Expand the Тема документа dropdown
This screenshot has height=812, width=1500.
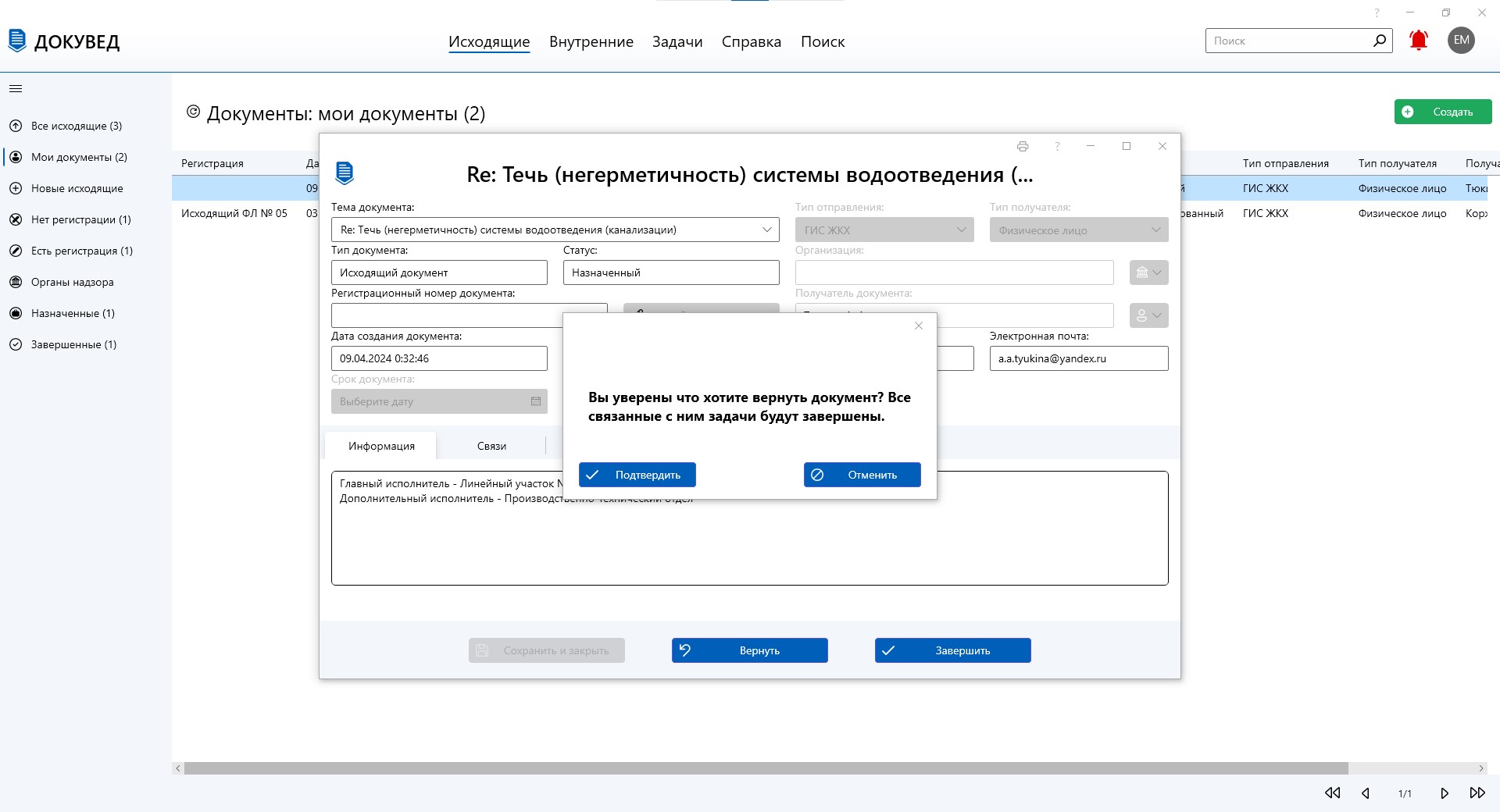pos(766,230)
